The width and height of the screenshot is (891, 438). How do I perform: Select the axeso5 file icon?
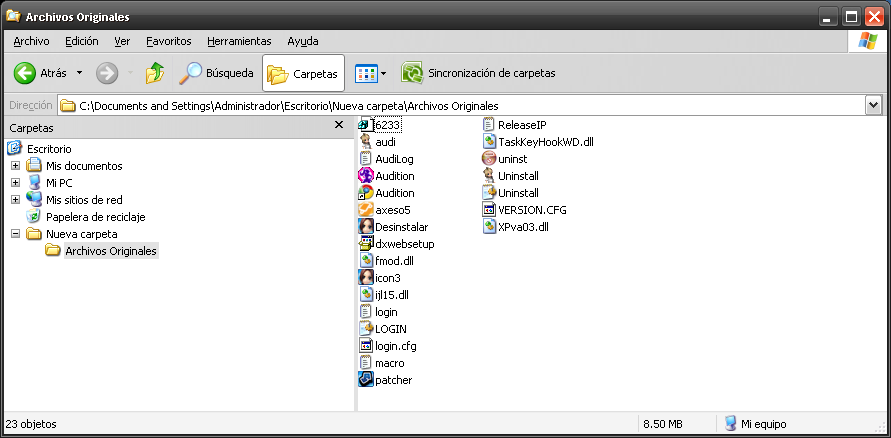pos(365,210)
